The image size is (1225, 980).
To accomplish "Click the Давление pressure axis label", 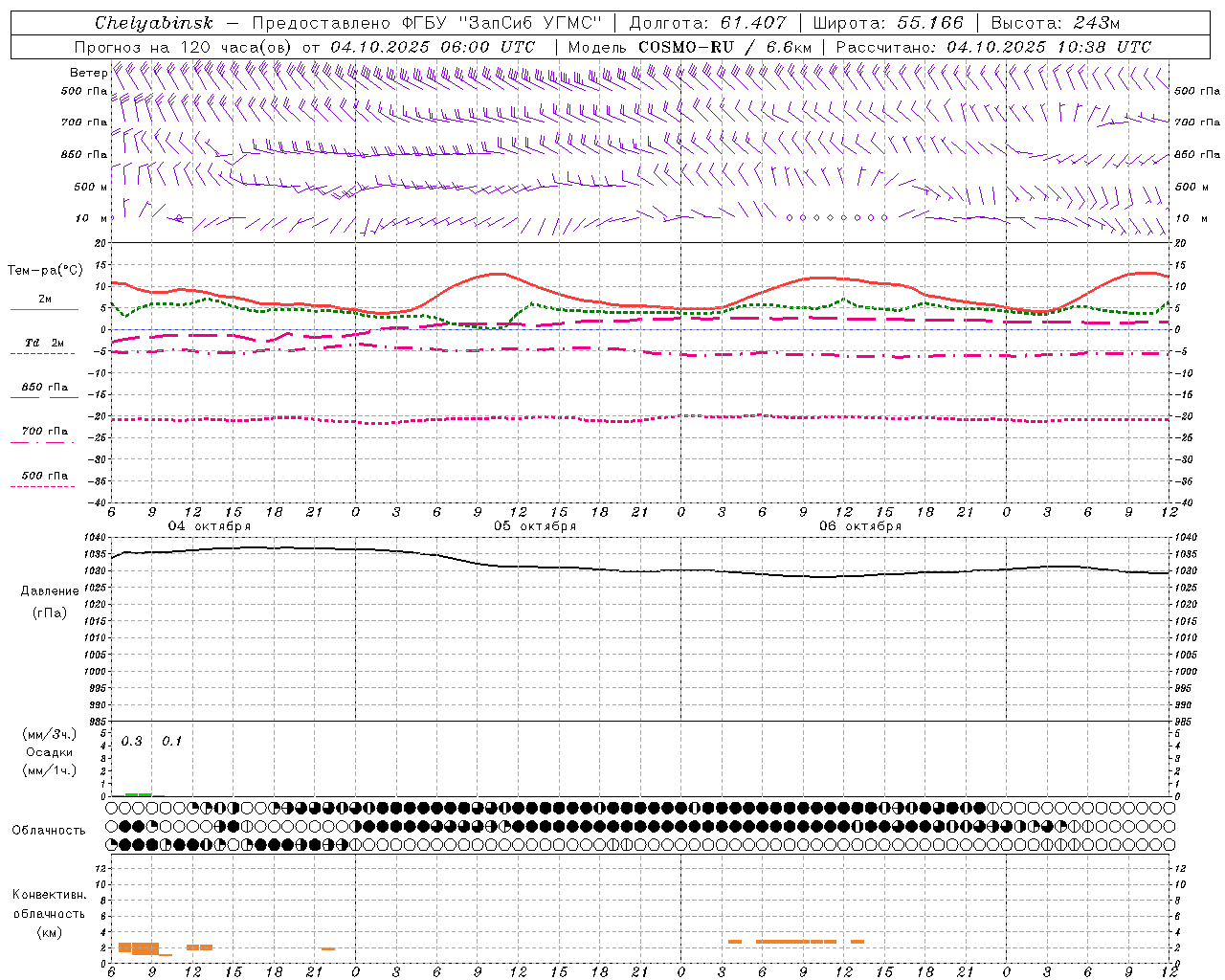I will (x=50, y=591).
